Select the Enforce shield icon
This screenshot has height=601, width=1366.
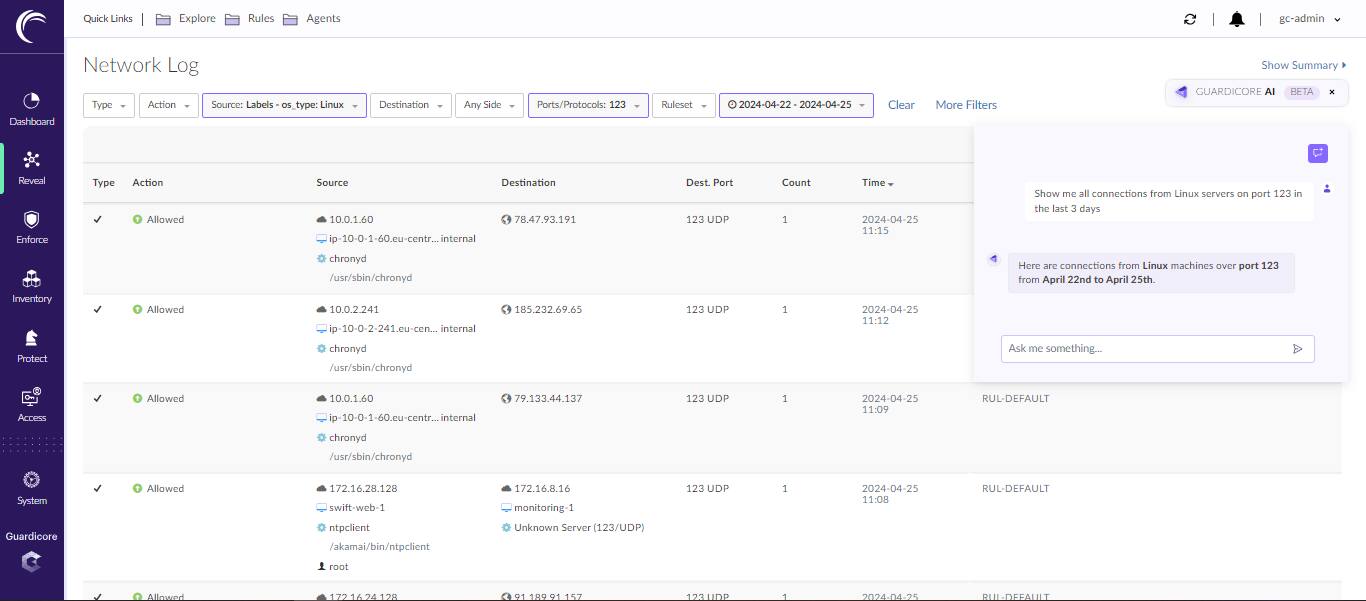tap(31, 220)
